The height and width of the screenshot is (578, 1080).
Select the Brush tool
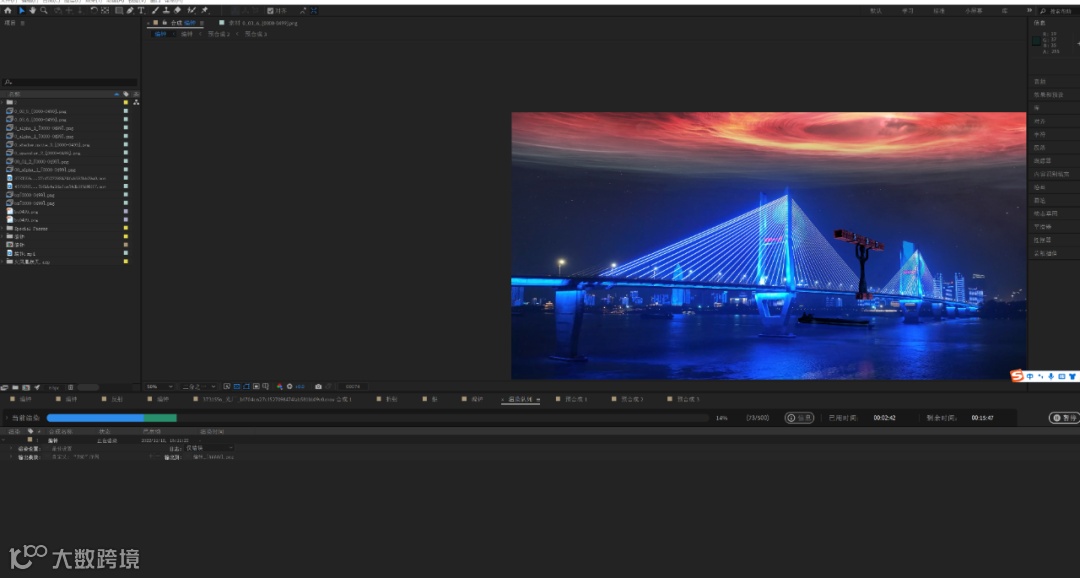(x=156, y=10)
